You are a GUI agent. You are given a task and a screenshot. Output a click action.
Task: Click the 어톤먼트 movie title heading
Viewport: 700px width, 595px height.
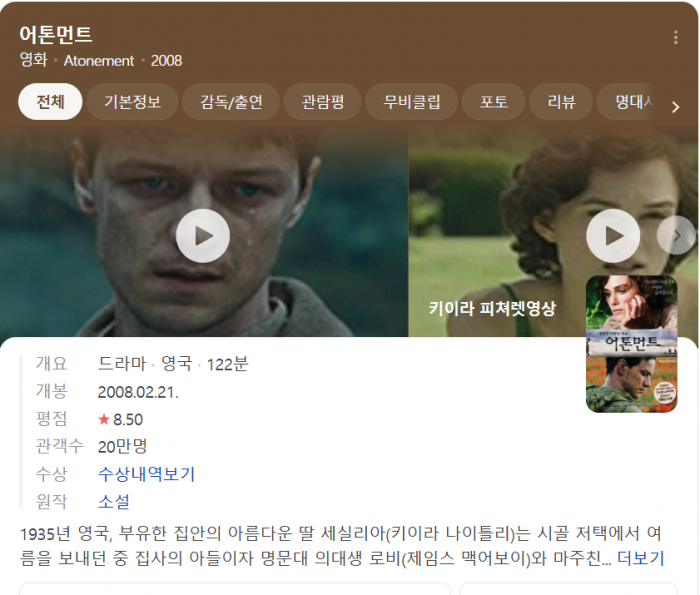click(x=56, y=34)
